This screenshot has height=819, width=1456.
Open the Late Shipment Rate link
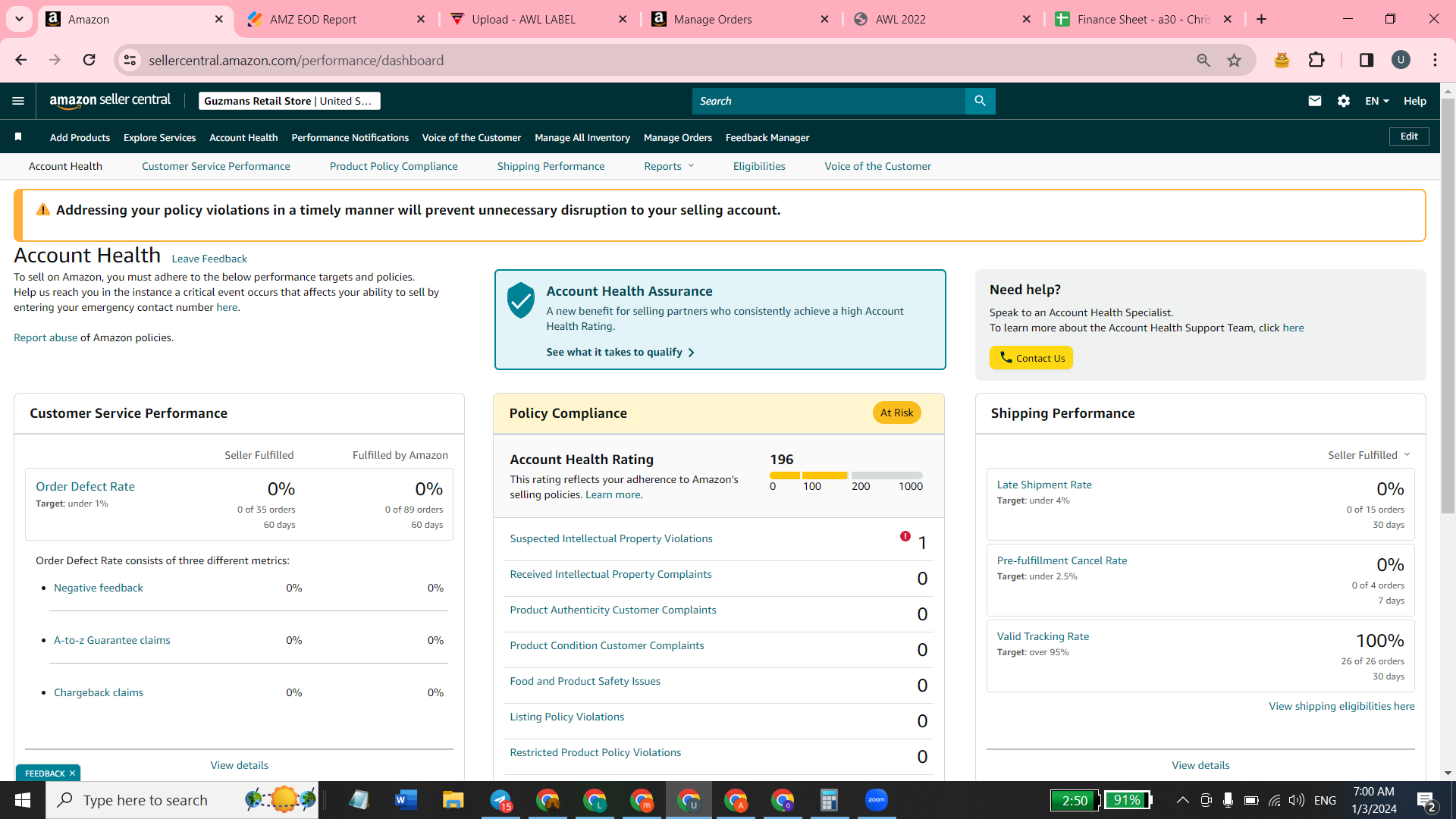(x=1044, y=485)
